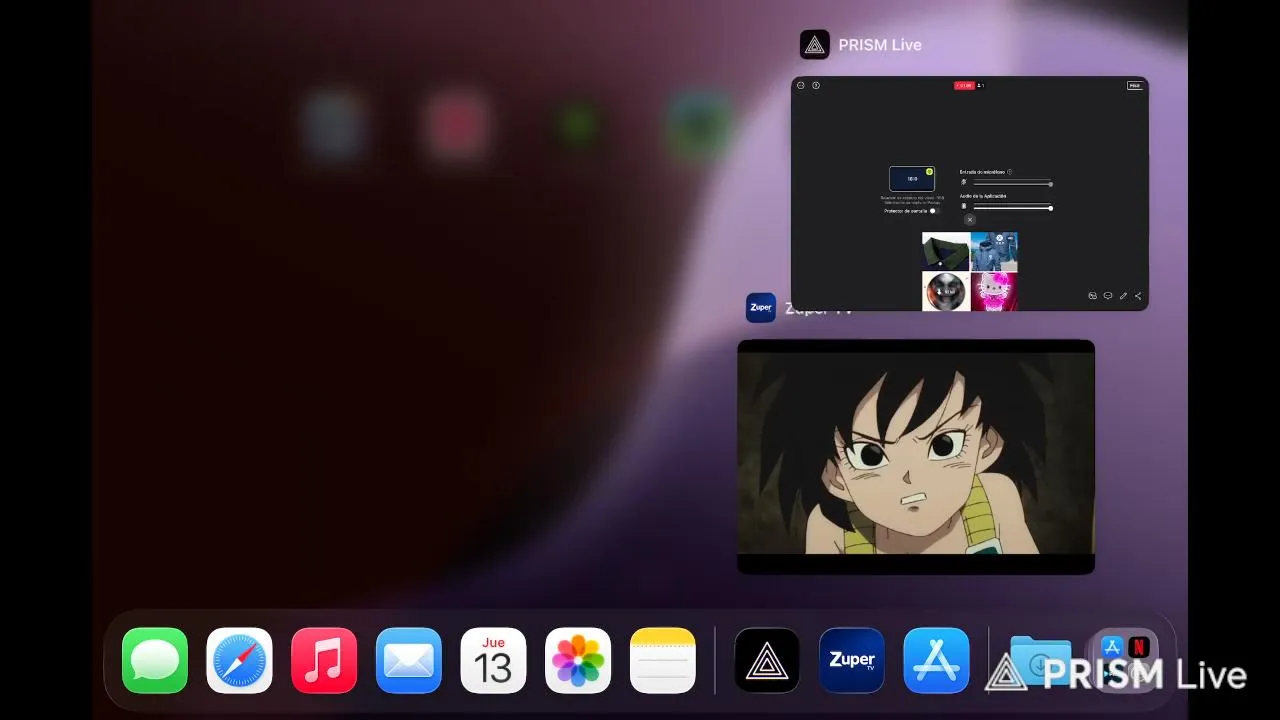Adjust the Audio de la Aplicación slider
Screen dimensions: 1280x720
[x=1012, y=207]
